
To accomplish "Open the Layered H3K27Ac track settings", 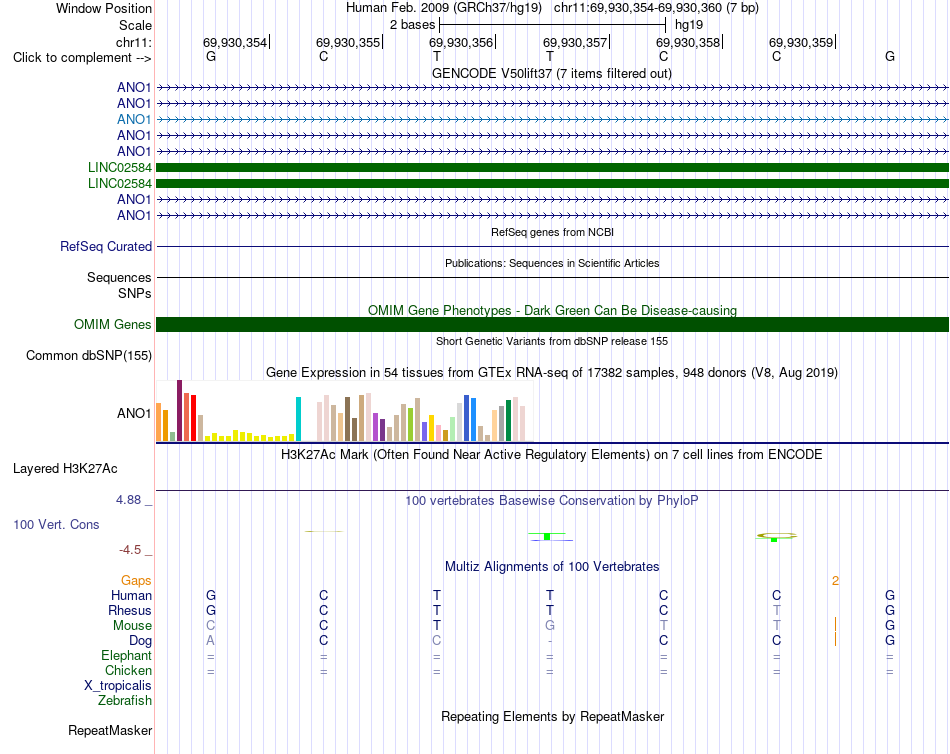I will click(x=65, y=469).
